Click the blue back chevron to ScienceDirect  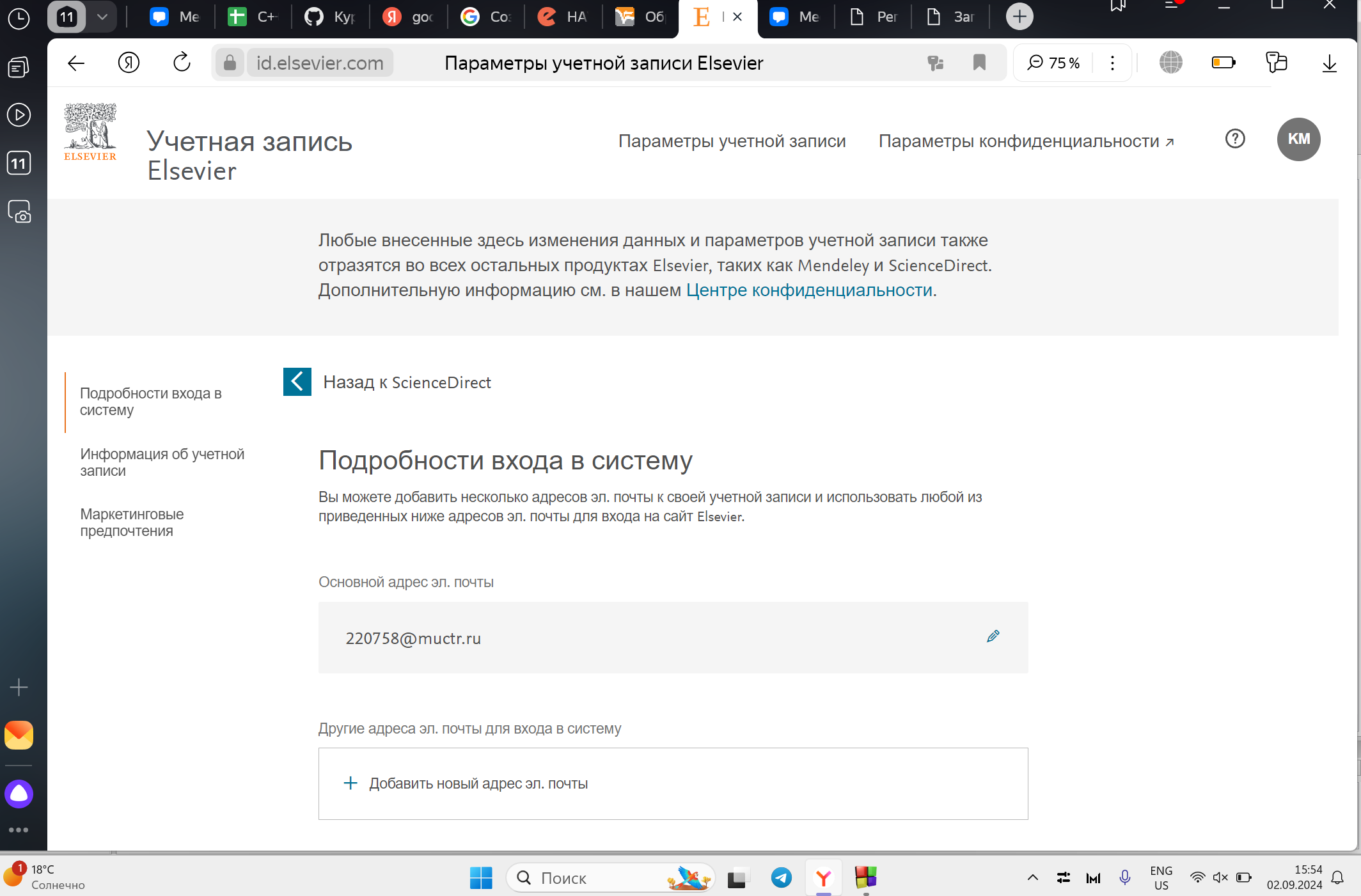297,382
